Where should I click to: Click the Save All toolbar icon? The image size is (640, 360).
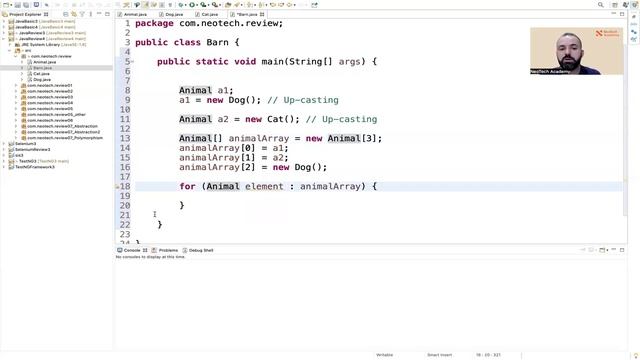[x=26, y=5]
